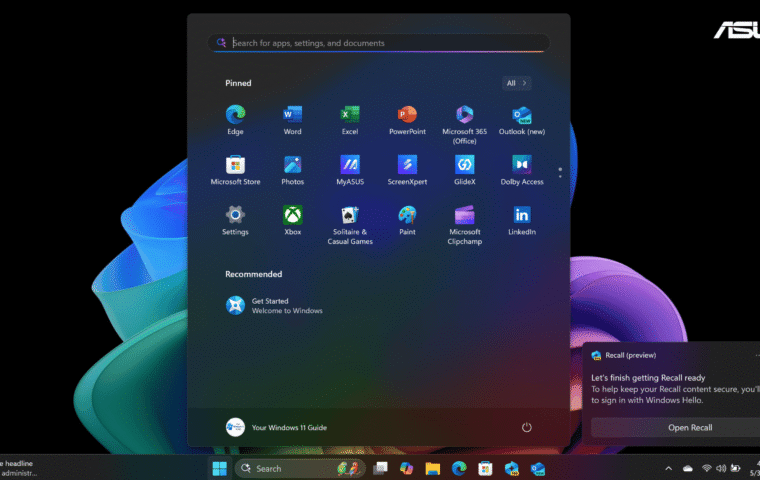The height and width of the screenshot is (480, 760).
Task: Launch the ScreenXpert app
Action: tap(407, 170)
